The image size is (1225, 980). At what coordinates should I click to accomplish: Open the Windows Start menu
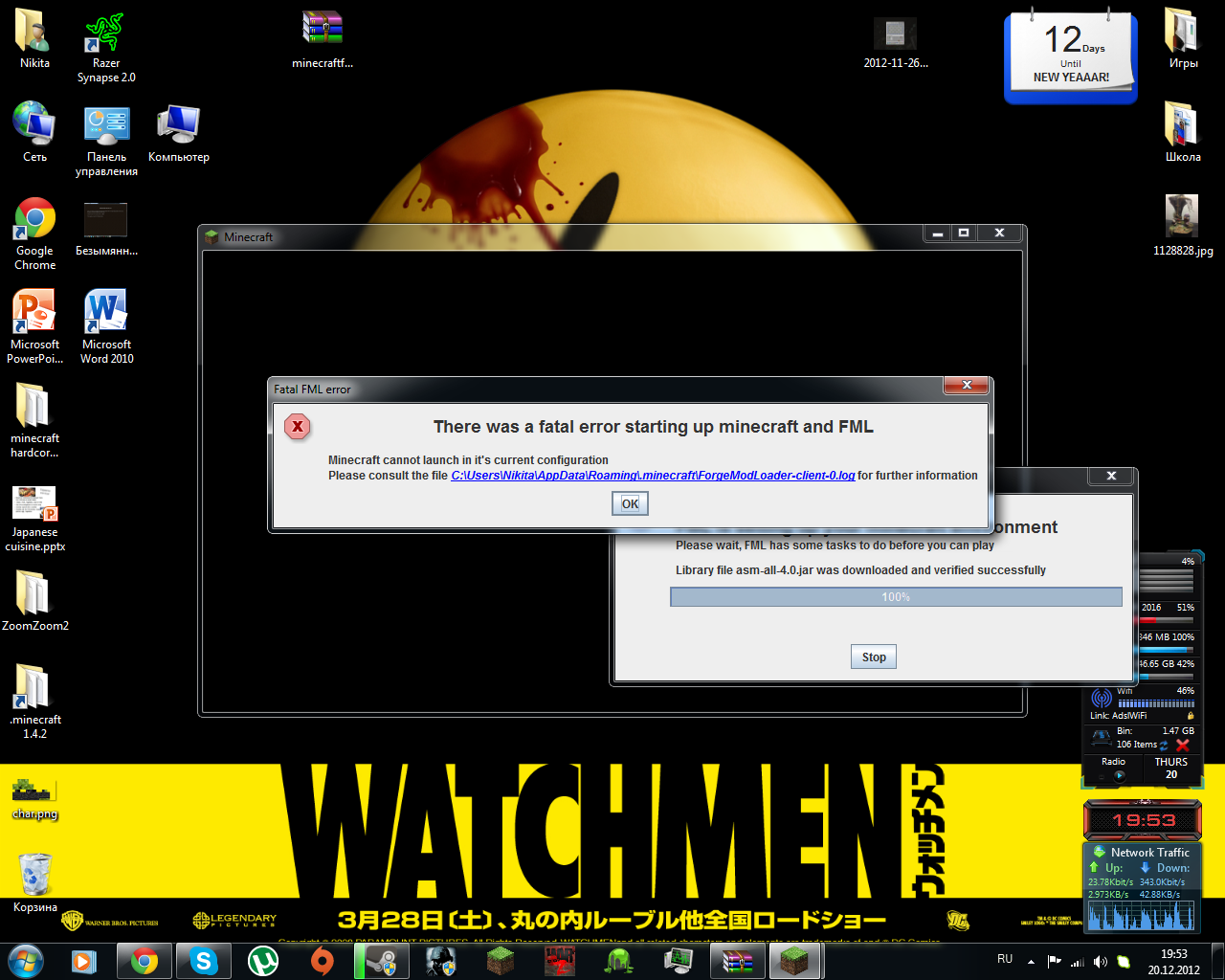coord(26,960)
